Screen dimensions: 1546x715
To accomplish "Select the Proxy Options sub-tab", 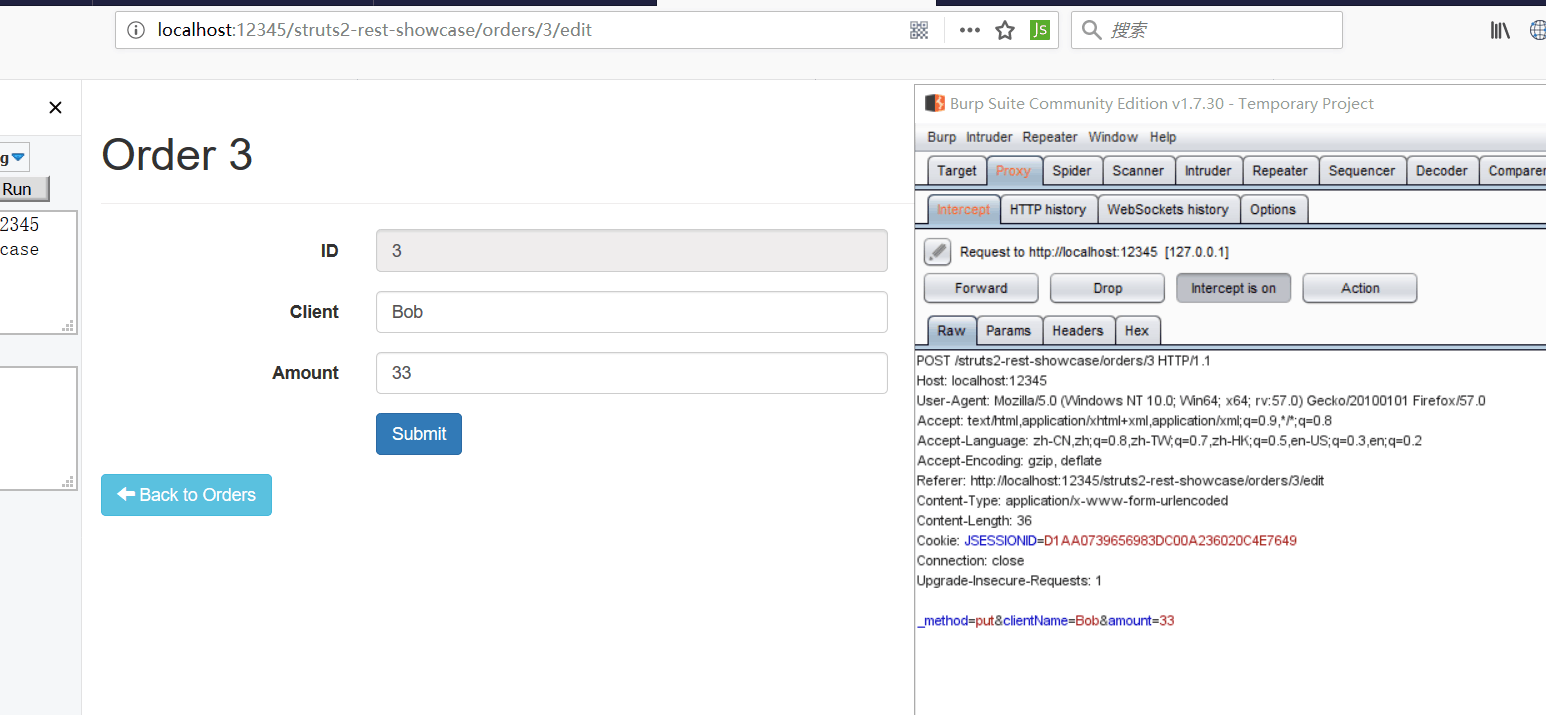I will pos(1273,210).
